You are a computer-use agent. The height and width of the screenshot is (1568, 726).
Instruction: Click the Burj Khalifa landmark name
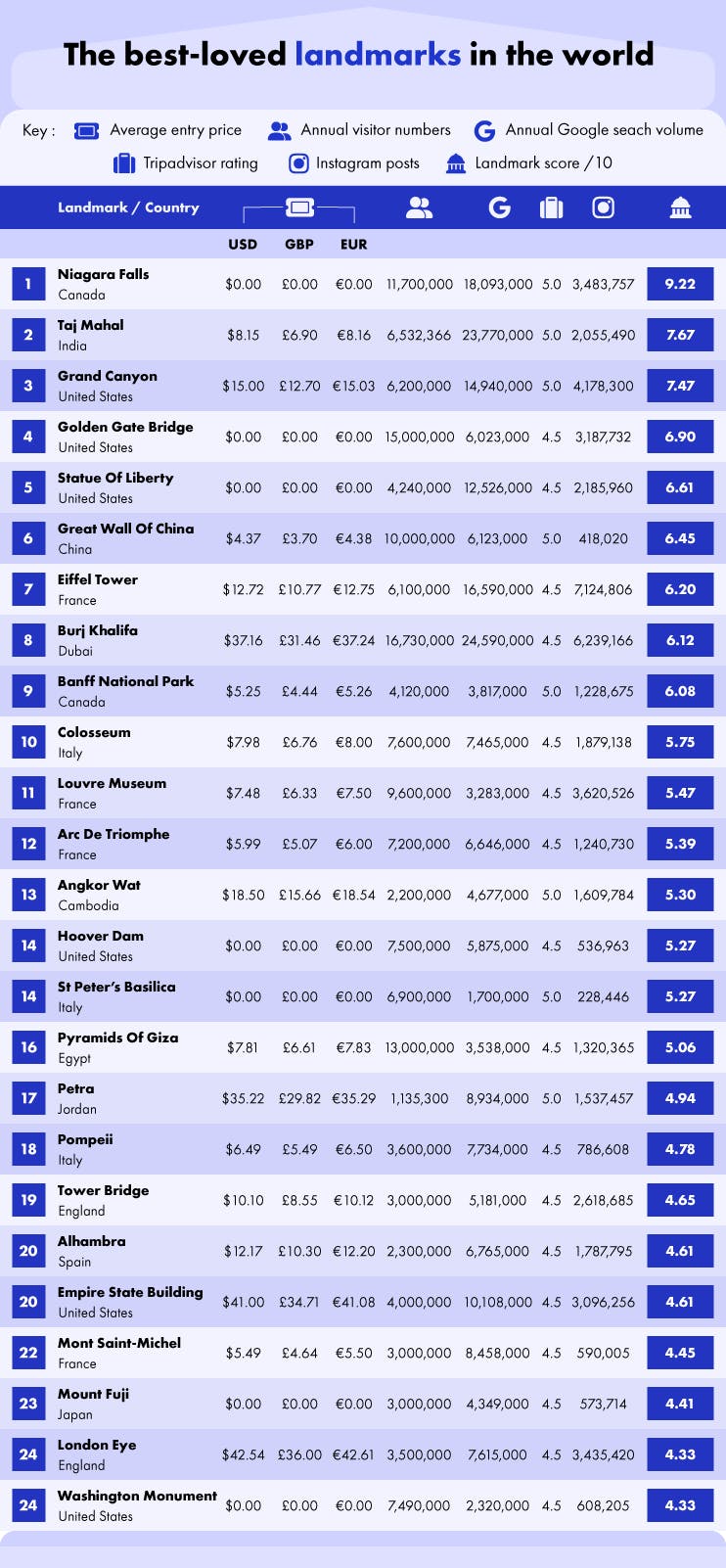click(98, 630)
